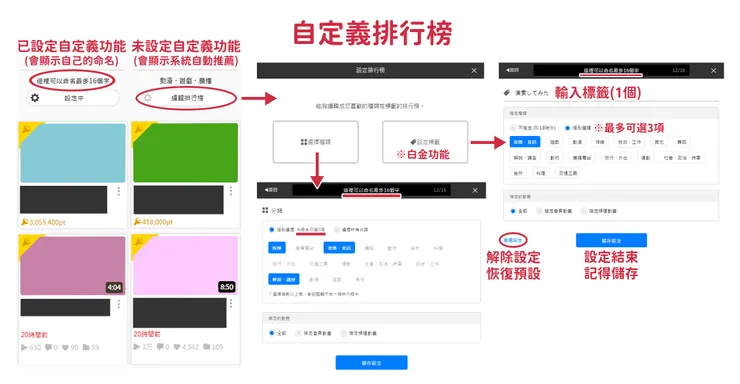
Task: Select 指定頻道動畫 radio in the genre dialog
Action: tap(344, 333)
